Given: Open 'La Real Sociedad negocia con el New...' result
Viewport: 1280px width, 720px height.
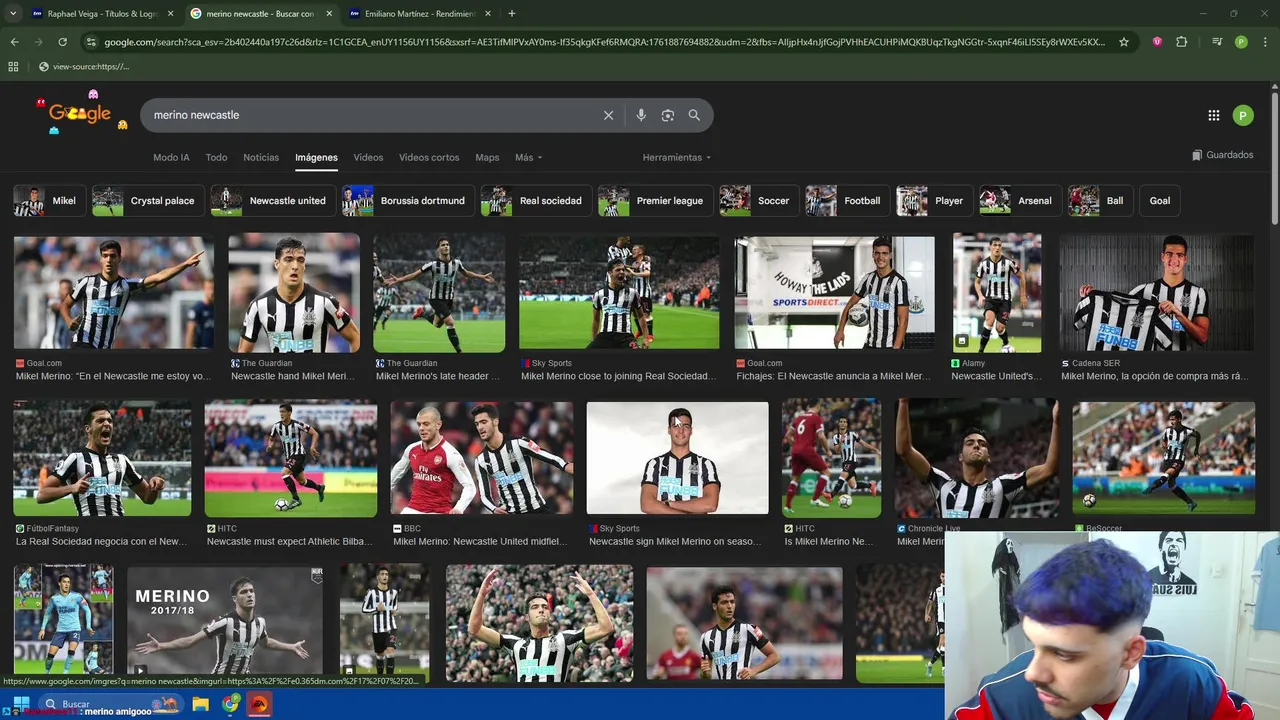Looking at the screenshot, I should pyautogui.click(x=101, y=541).
